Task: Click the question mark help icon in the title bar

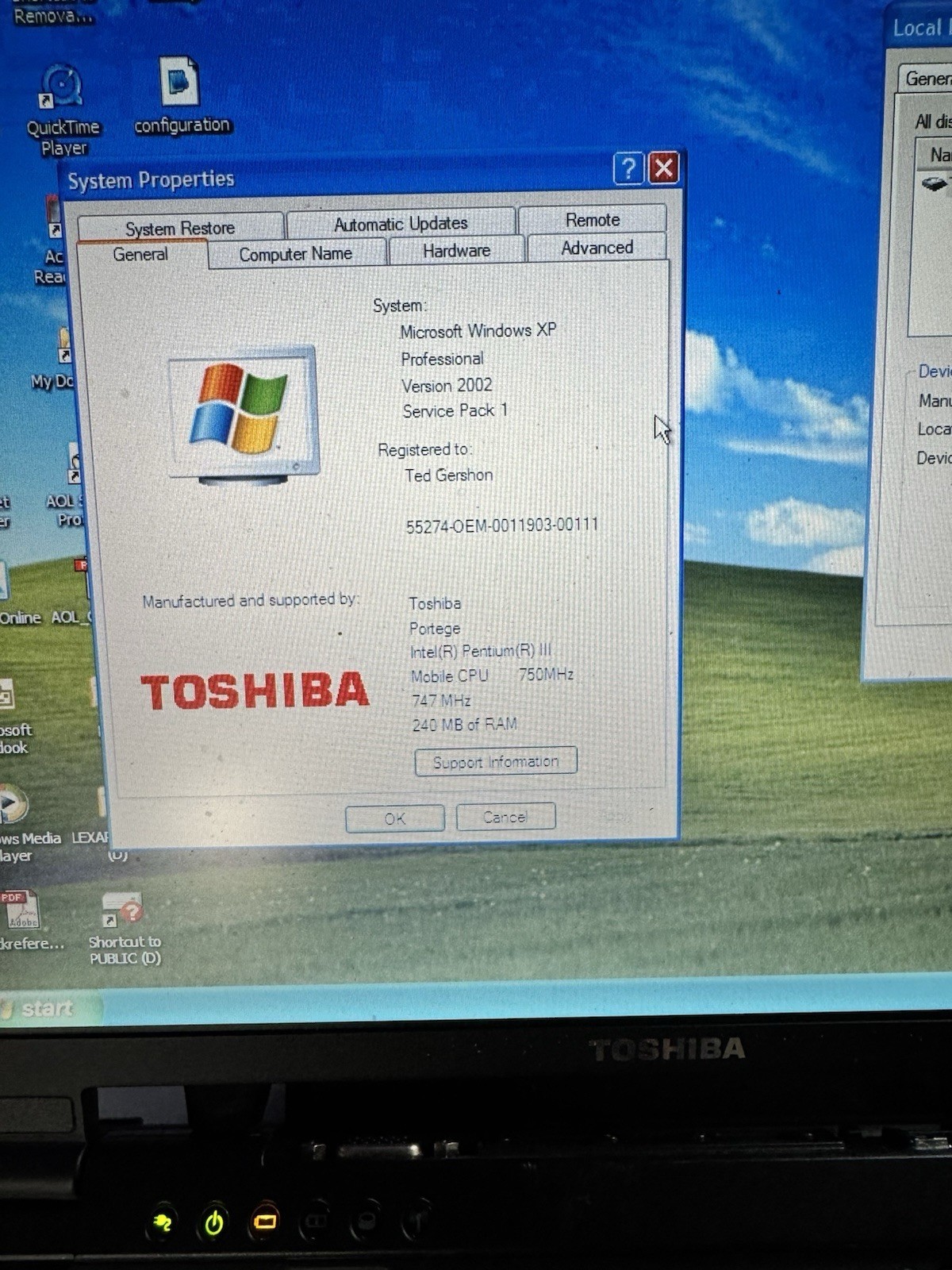Action: [x=628, y=168]
